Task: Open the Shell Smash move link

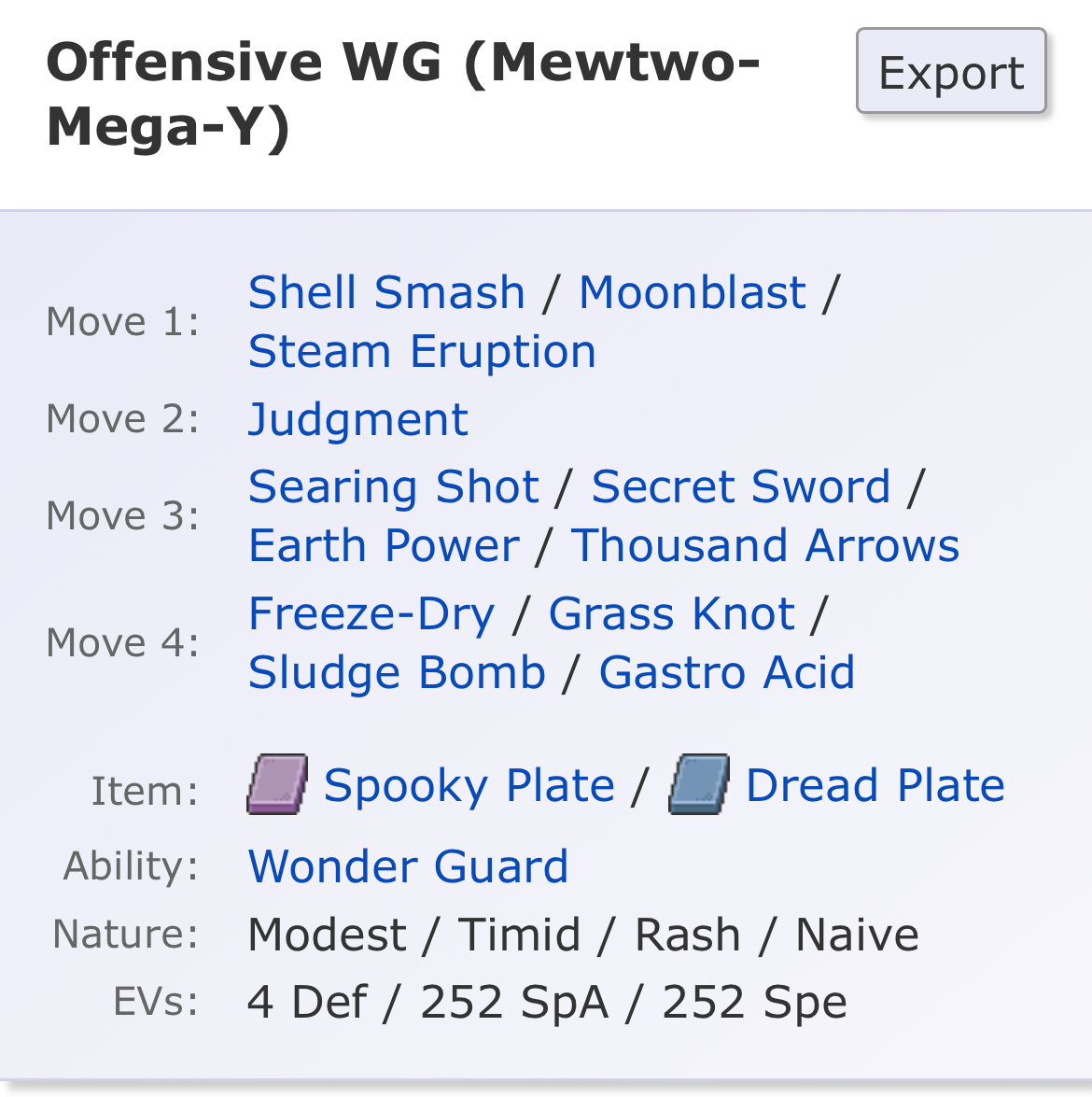Action: [x=386, y=293]
